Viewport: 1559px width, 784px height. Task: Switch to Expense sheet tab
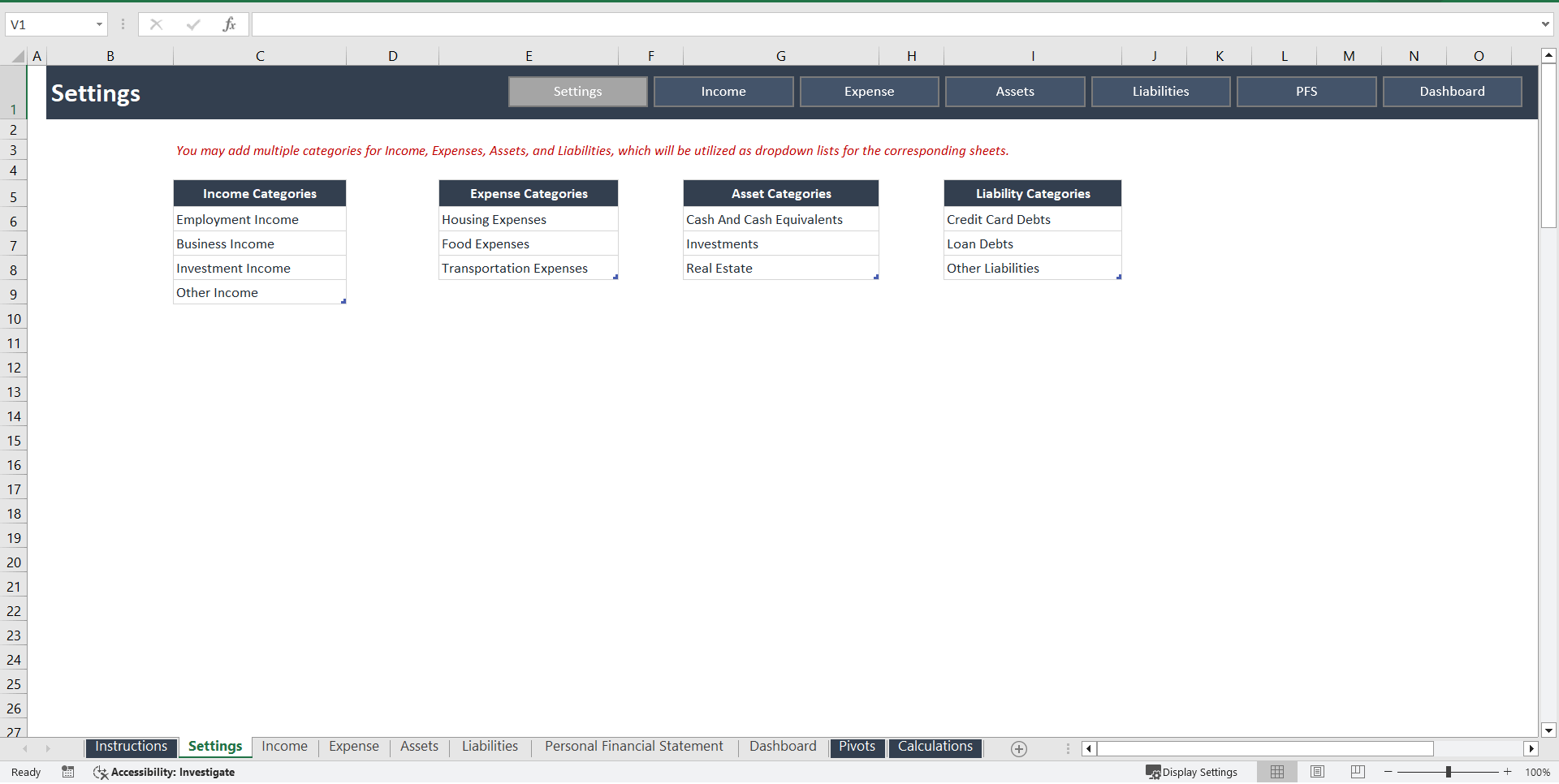[x=353, y=747]
